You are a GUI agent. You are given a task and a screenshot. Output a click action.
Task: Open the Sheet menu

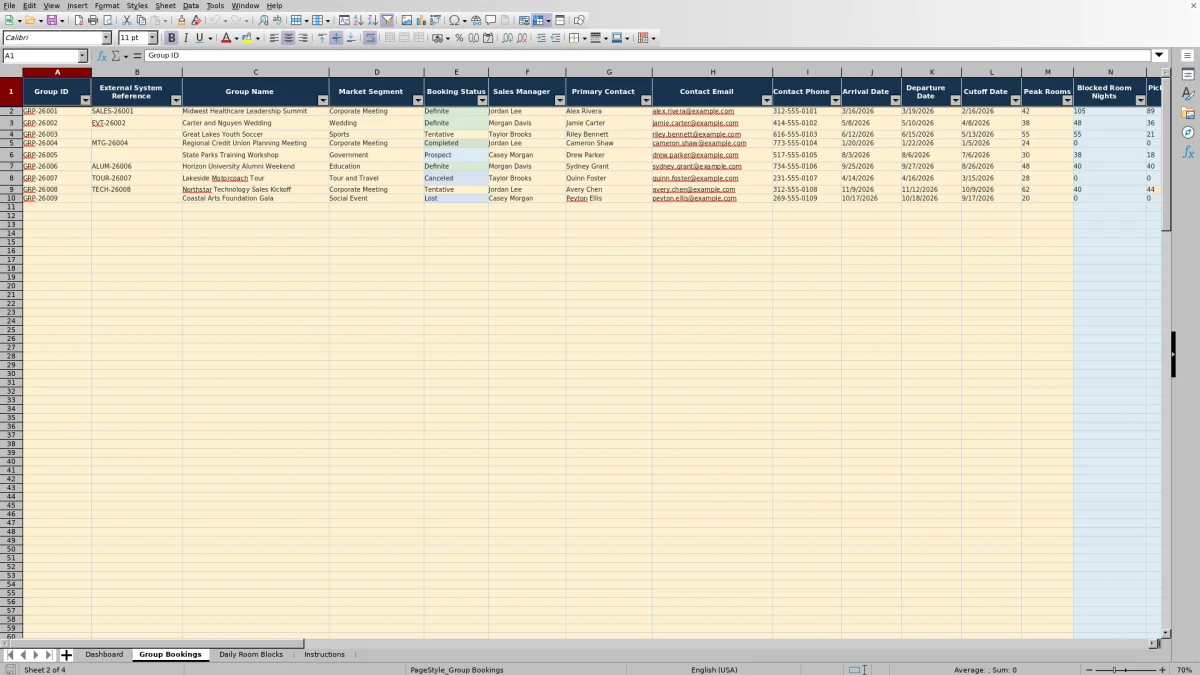coord(165,6)
